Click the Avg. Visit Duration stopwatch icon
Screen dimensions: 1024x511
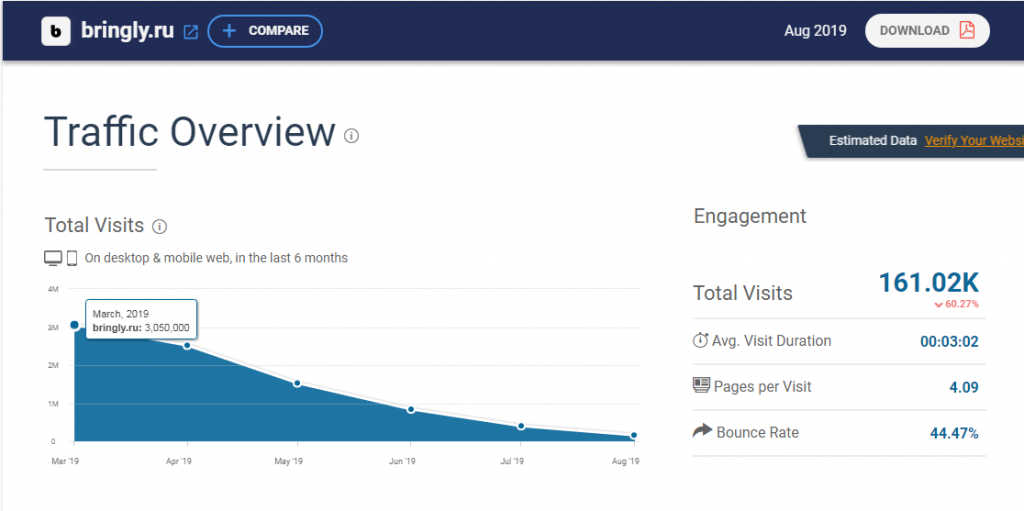tap(700, 341)
